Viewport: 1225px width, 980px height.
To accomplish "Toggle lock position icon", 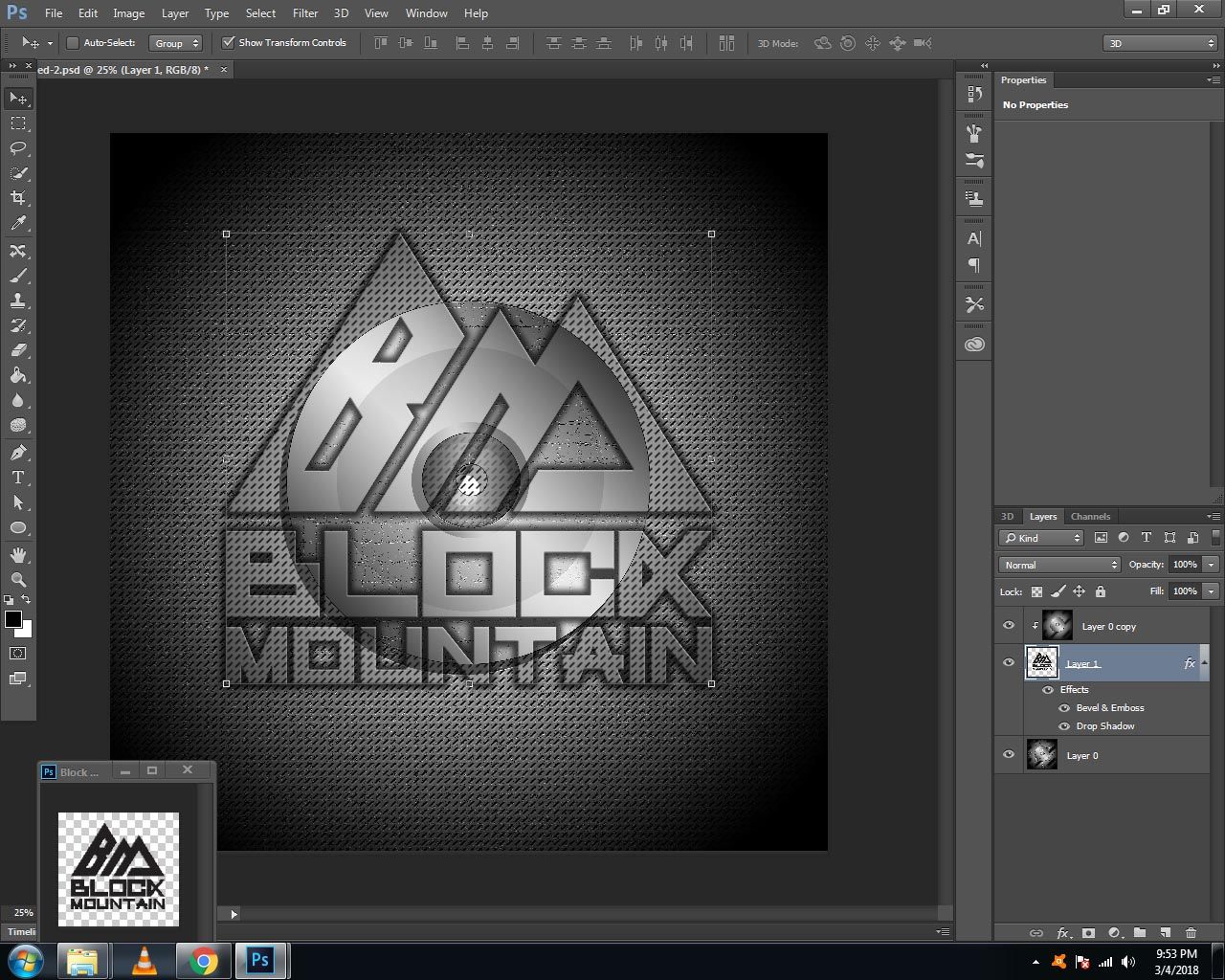I will tap(1079, 591).
